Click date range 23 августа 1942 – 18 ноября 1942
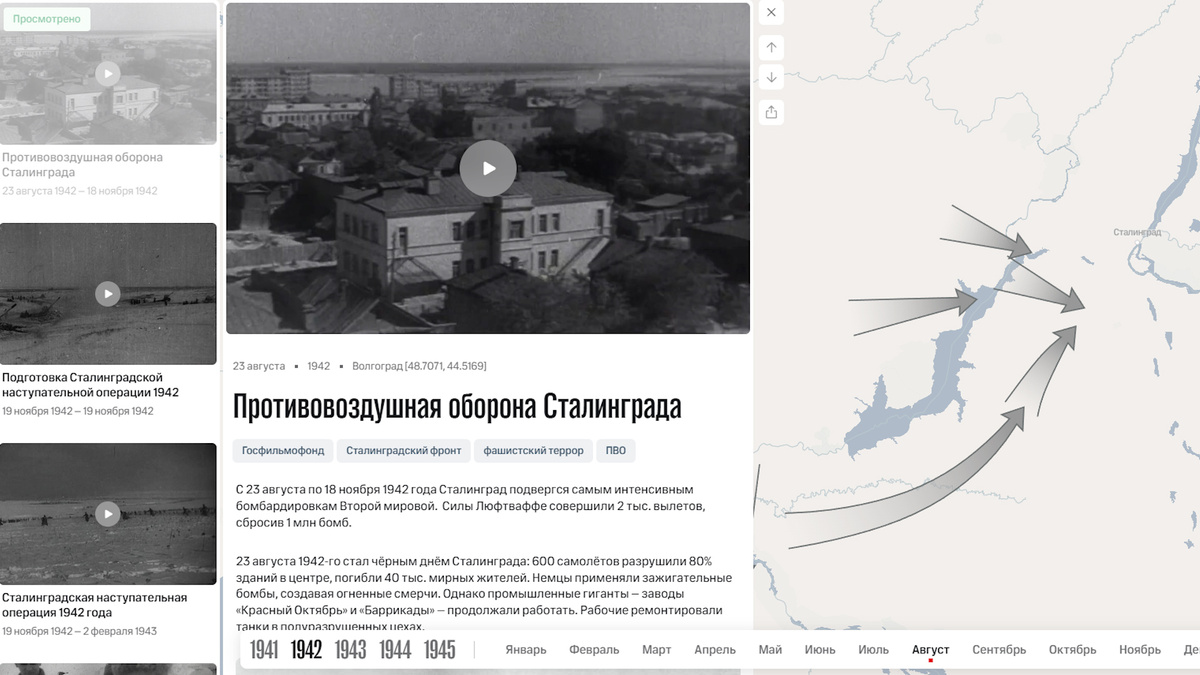 click(80, 191)
